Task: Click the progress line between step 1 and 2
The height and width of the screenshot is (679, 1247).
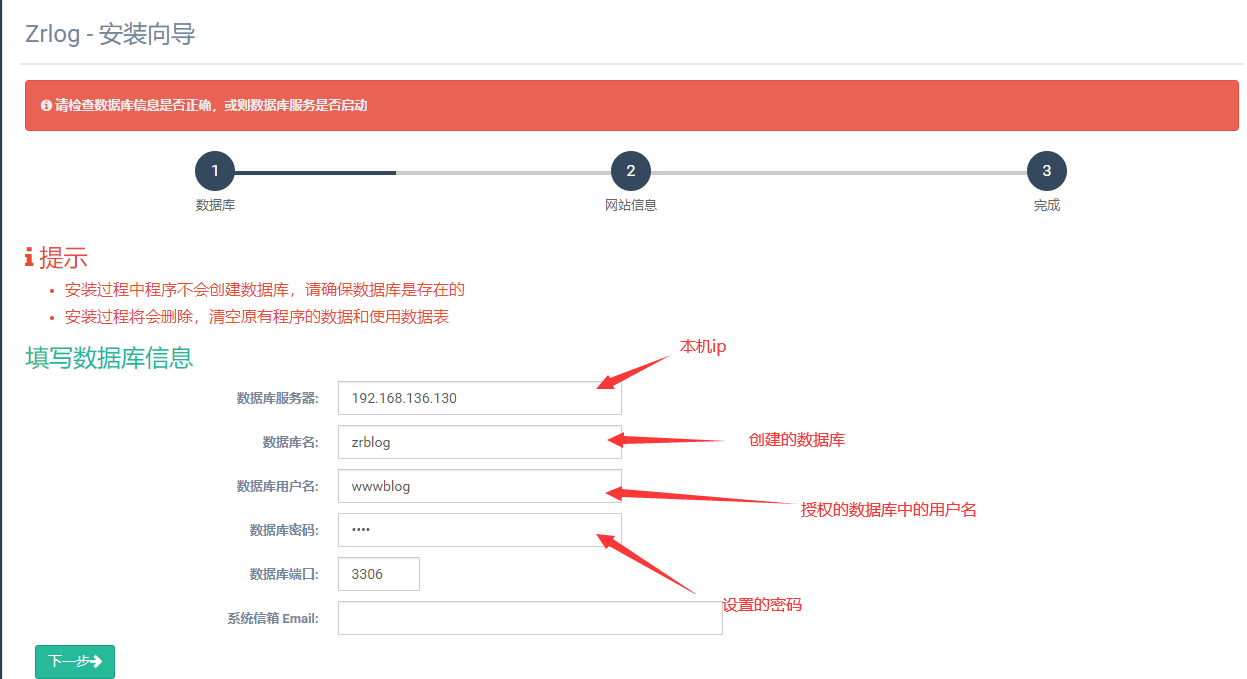Action: (x=420, y=170)
